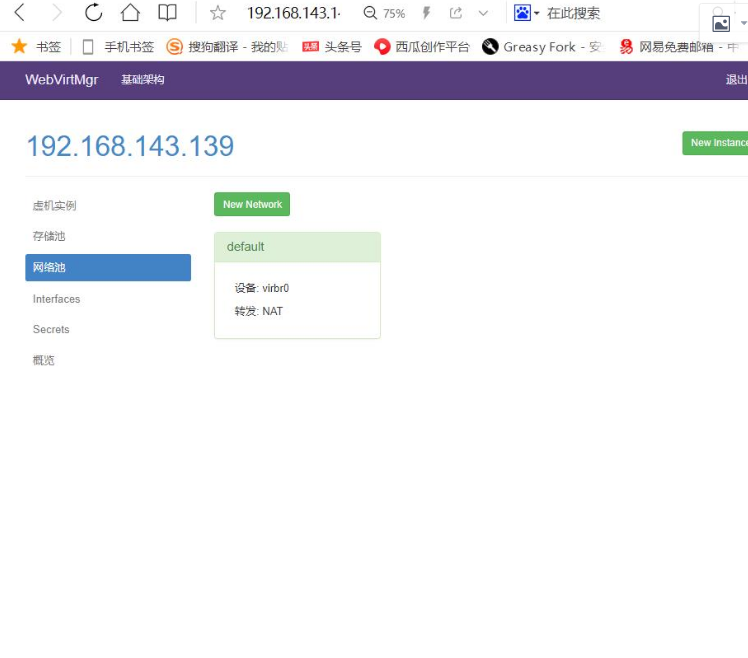The width and height of the screenshot is (748, 658).
Task: Click the New Network button
Action: 252,204
